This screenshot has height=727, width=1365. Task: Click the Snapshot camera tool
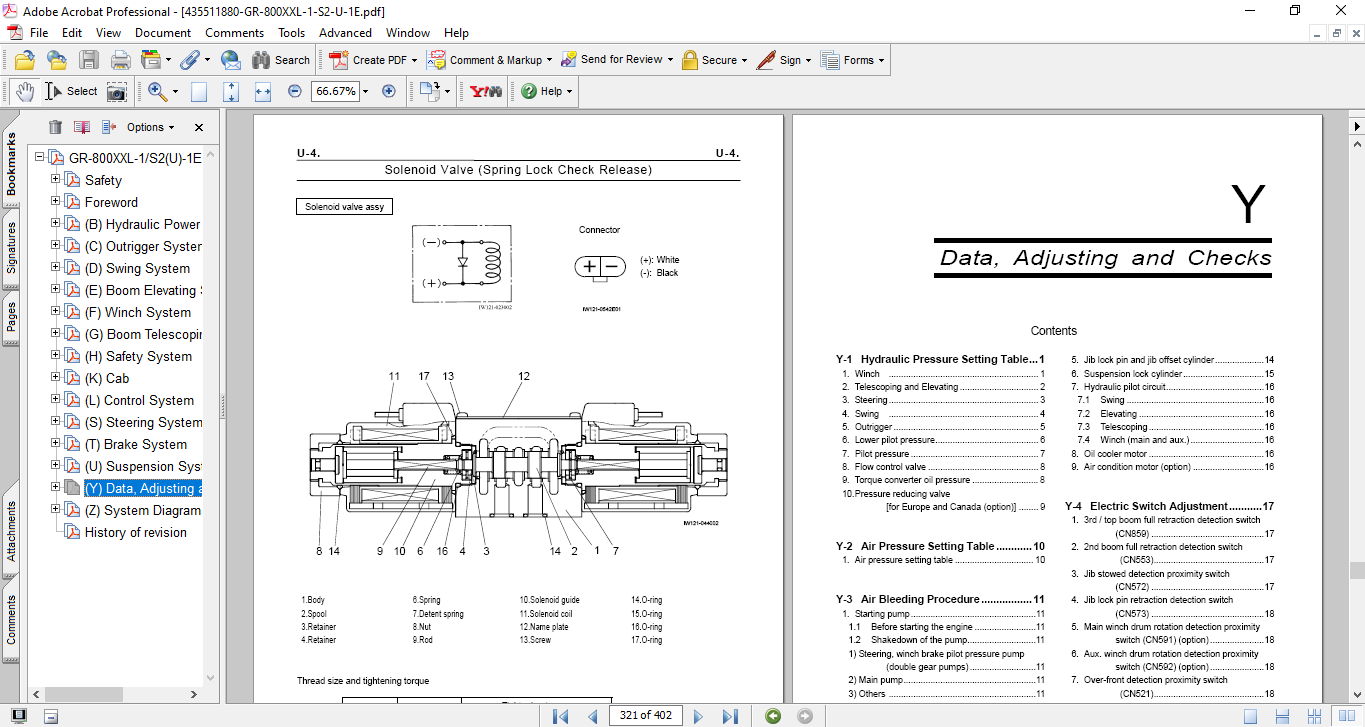[117, 91]
